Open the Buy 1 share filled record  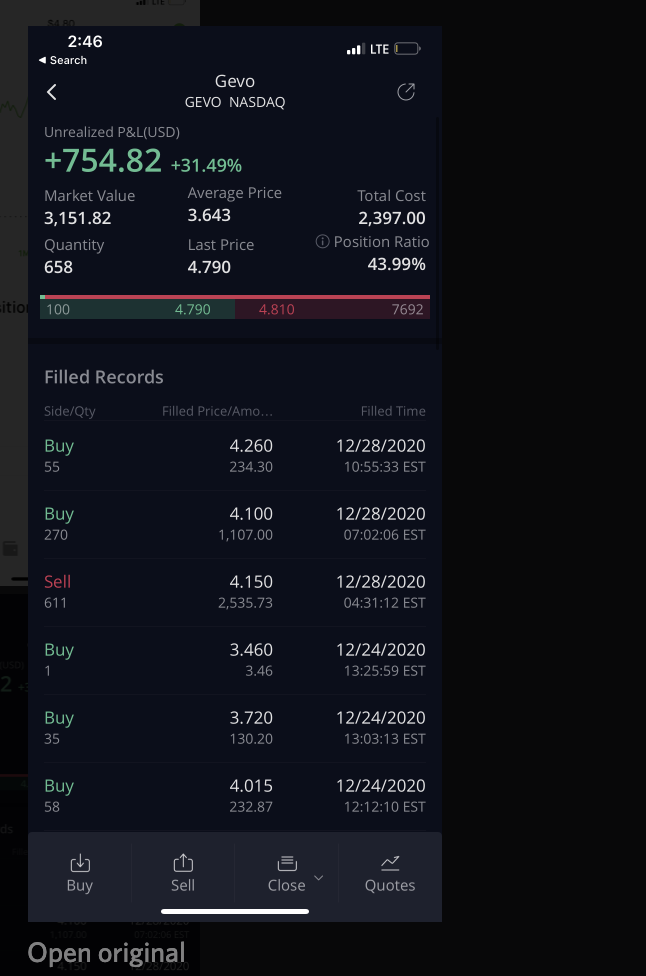pyautogui.click(x=235, y=660)
